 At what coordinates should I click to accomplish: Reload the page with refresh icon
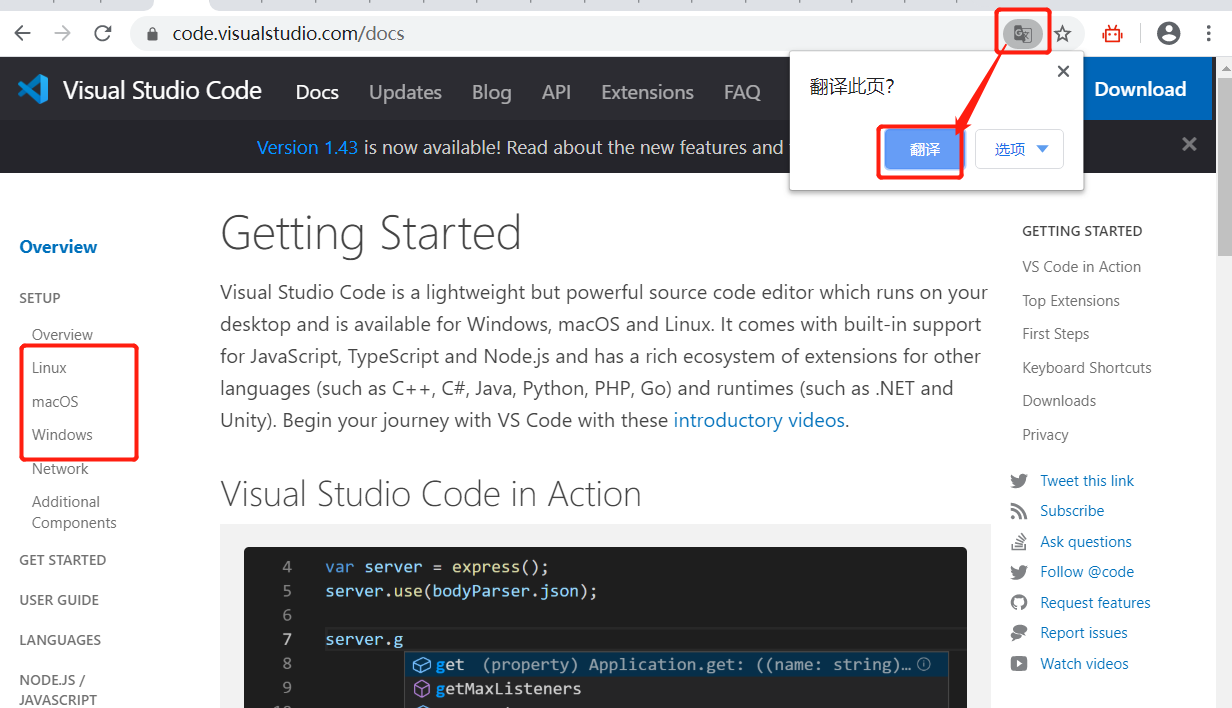[102, 33]
